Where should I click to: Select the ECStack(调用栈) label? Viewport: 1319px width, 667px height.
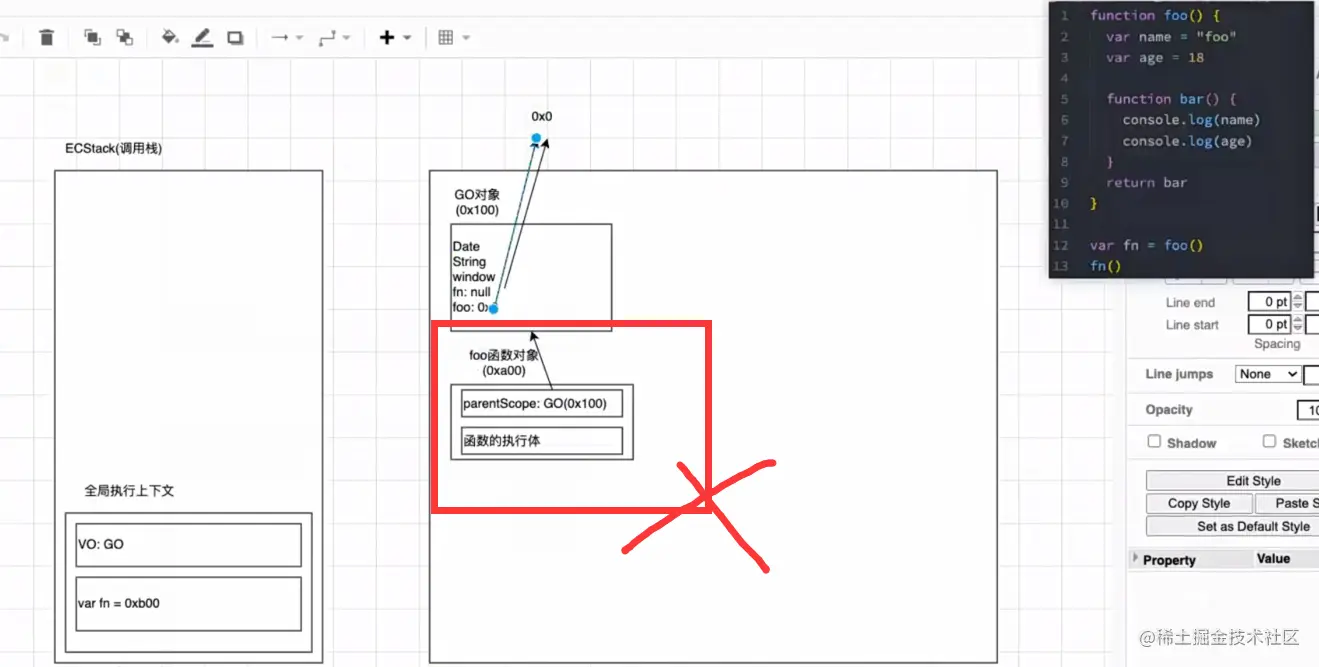pyautogui.click(x=113, y=149)
